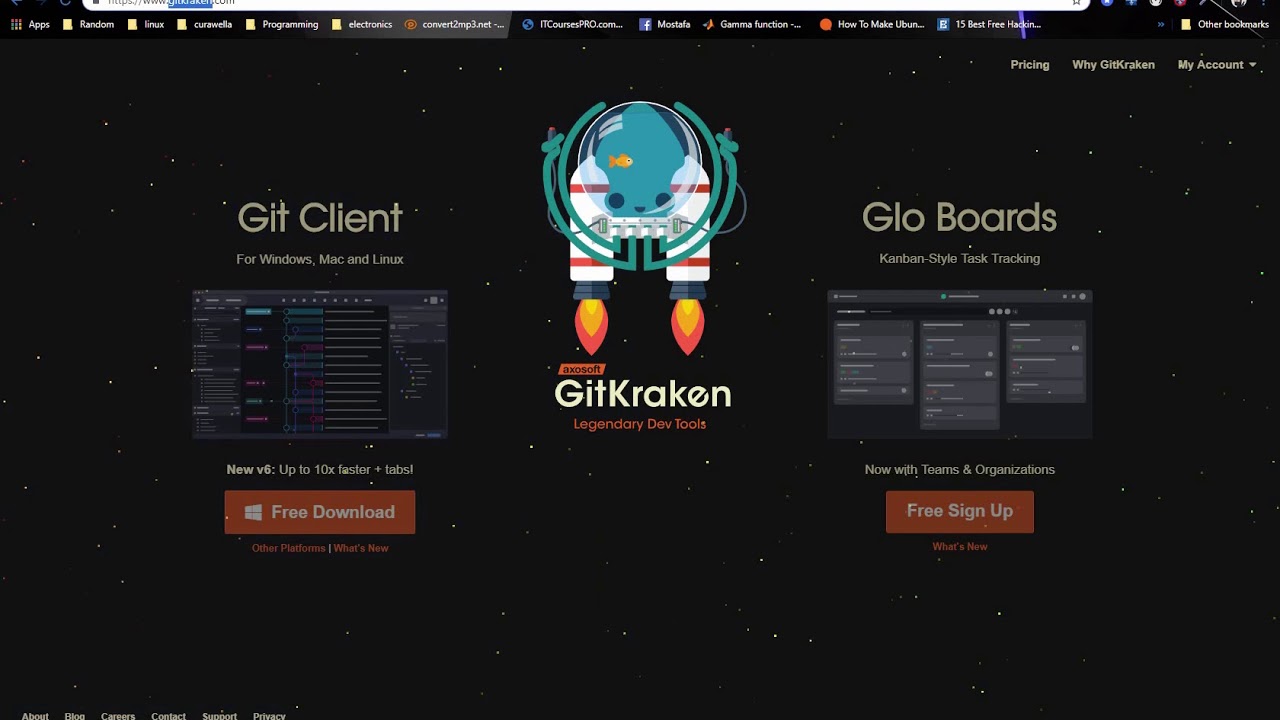Open the Support footer link
Screen dimensions: 1280x720
tap(219, 716)
